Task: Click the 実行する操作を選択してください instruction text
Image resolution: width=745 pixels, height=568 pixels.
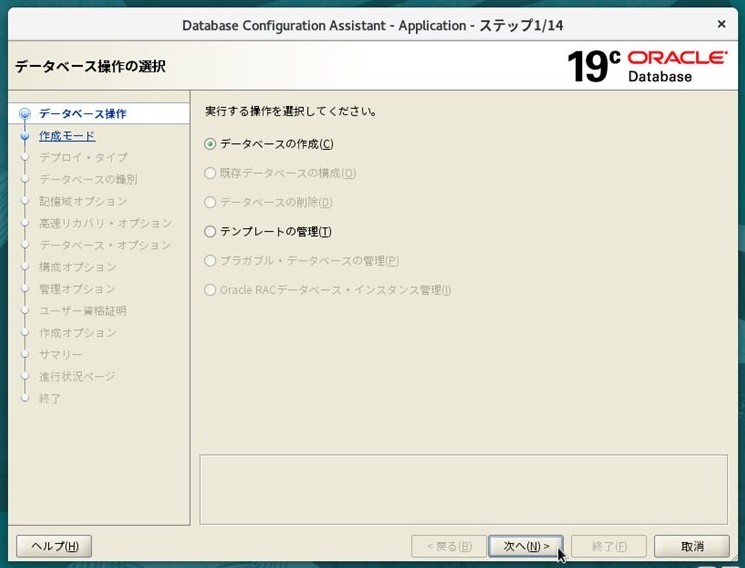Action: [x=291, y=111]
